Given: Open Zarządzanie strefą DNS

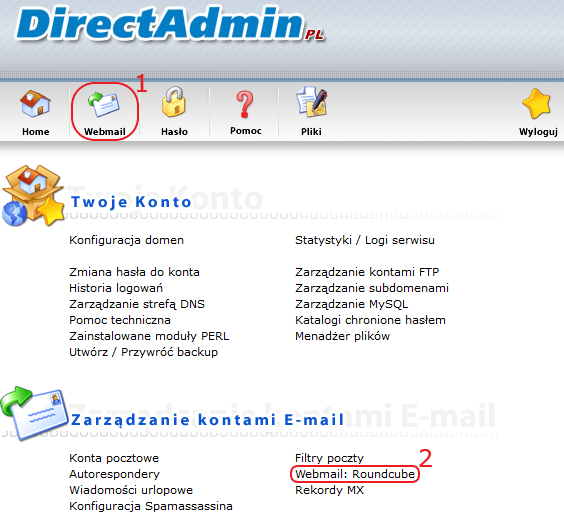Looking at the screenshot, I should [137, 304].
